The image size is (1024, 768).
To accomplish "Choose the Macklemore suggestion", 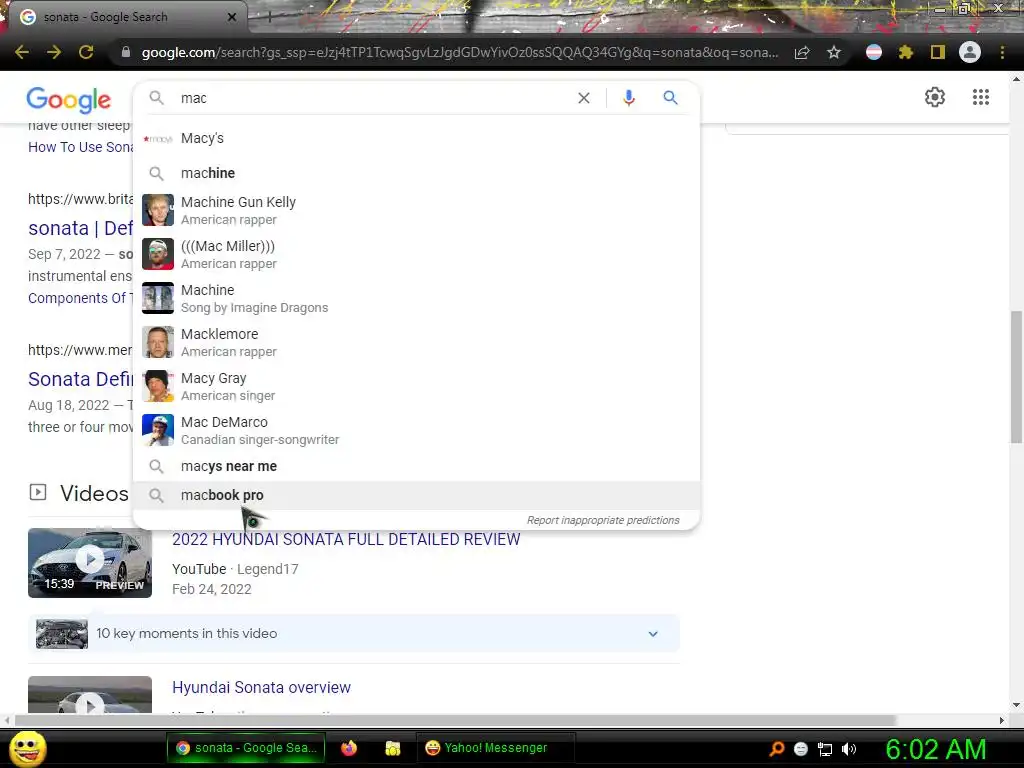I will tap(417, 342).
